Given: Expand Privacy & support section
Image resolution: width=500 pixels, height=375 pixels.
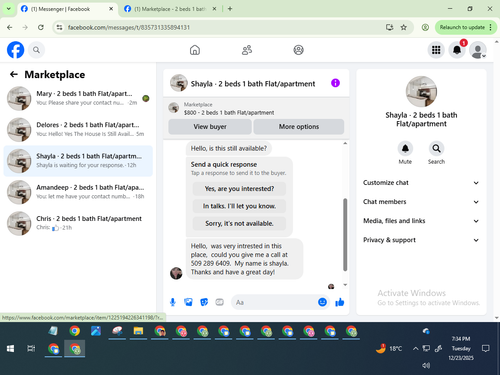Looking at the screenshot, I should pos(421,240).
